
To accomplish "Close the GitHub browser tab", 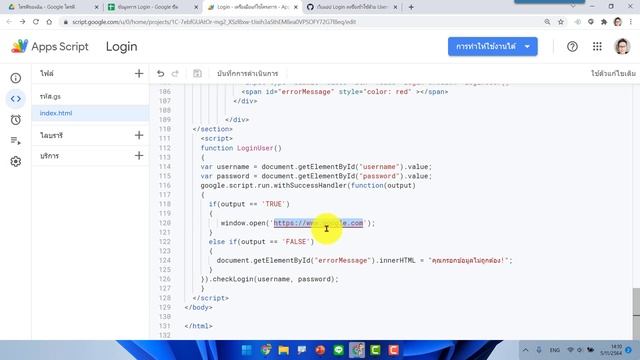I will (396, 7).
